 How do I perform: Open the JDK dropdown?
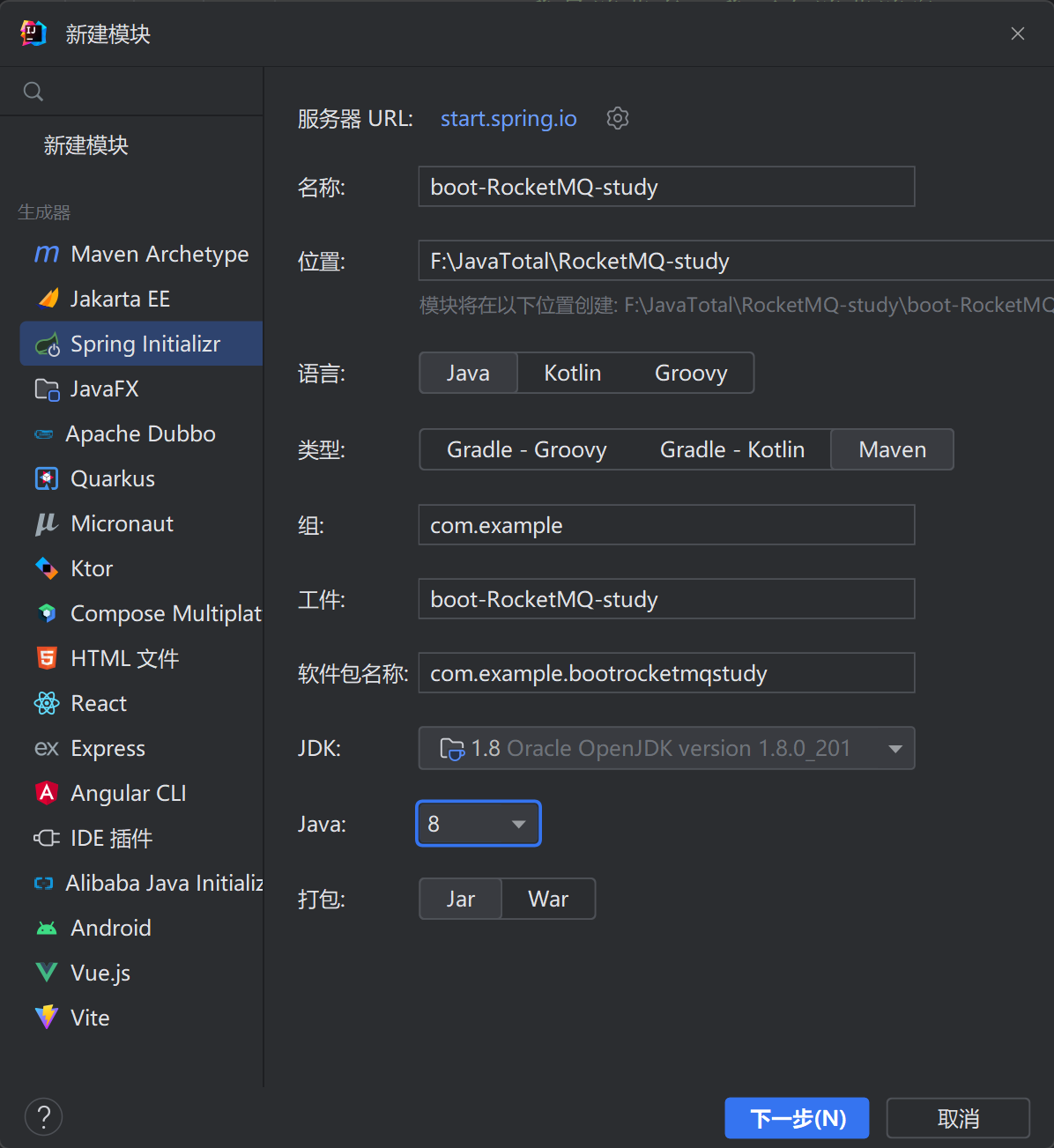coord(666,748)
